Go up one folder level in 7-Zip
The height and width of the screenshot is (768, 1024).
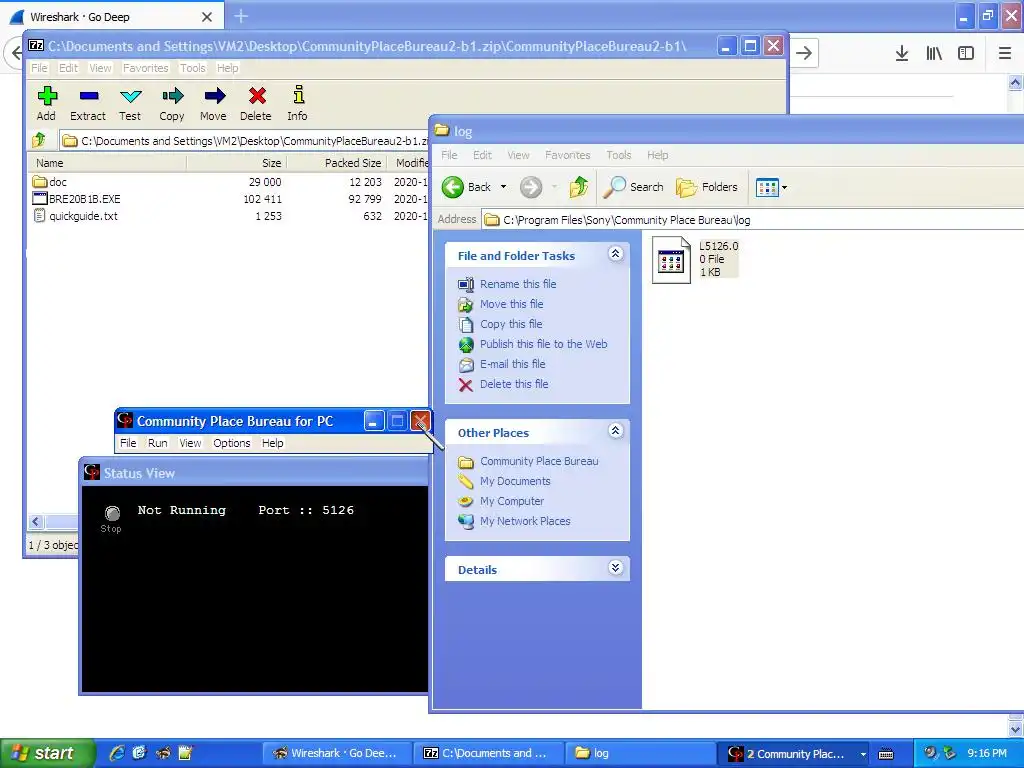(39, 140)
